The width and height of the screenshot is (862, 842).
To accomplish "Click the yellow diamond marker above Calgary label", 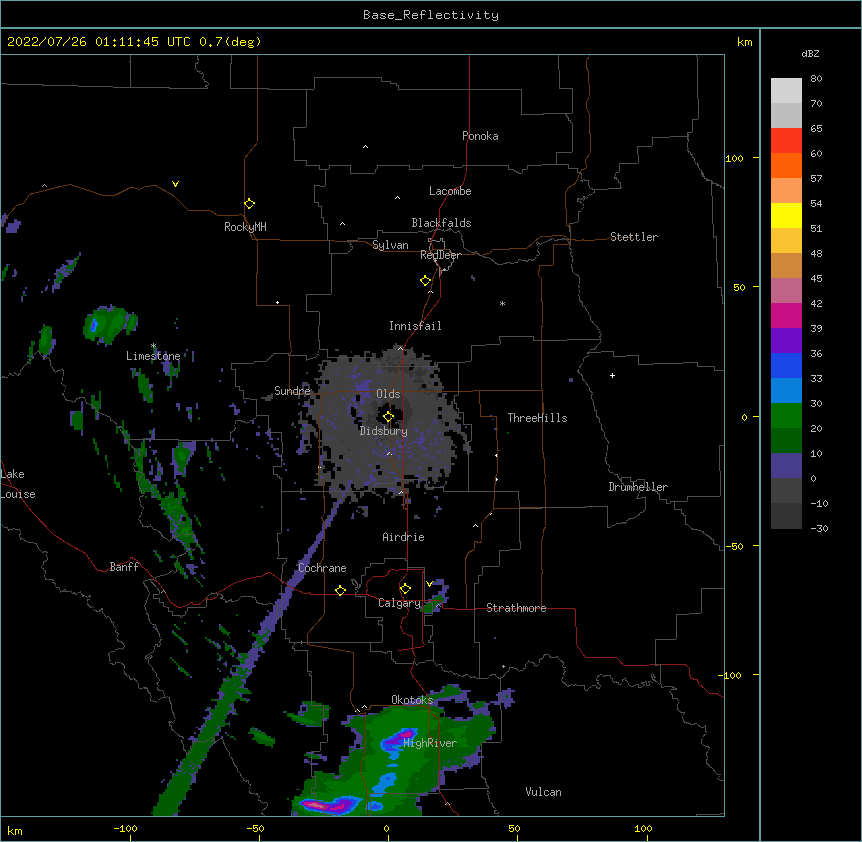I will coord(405,589).
